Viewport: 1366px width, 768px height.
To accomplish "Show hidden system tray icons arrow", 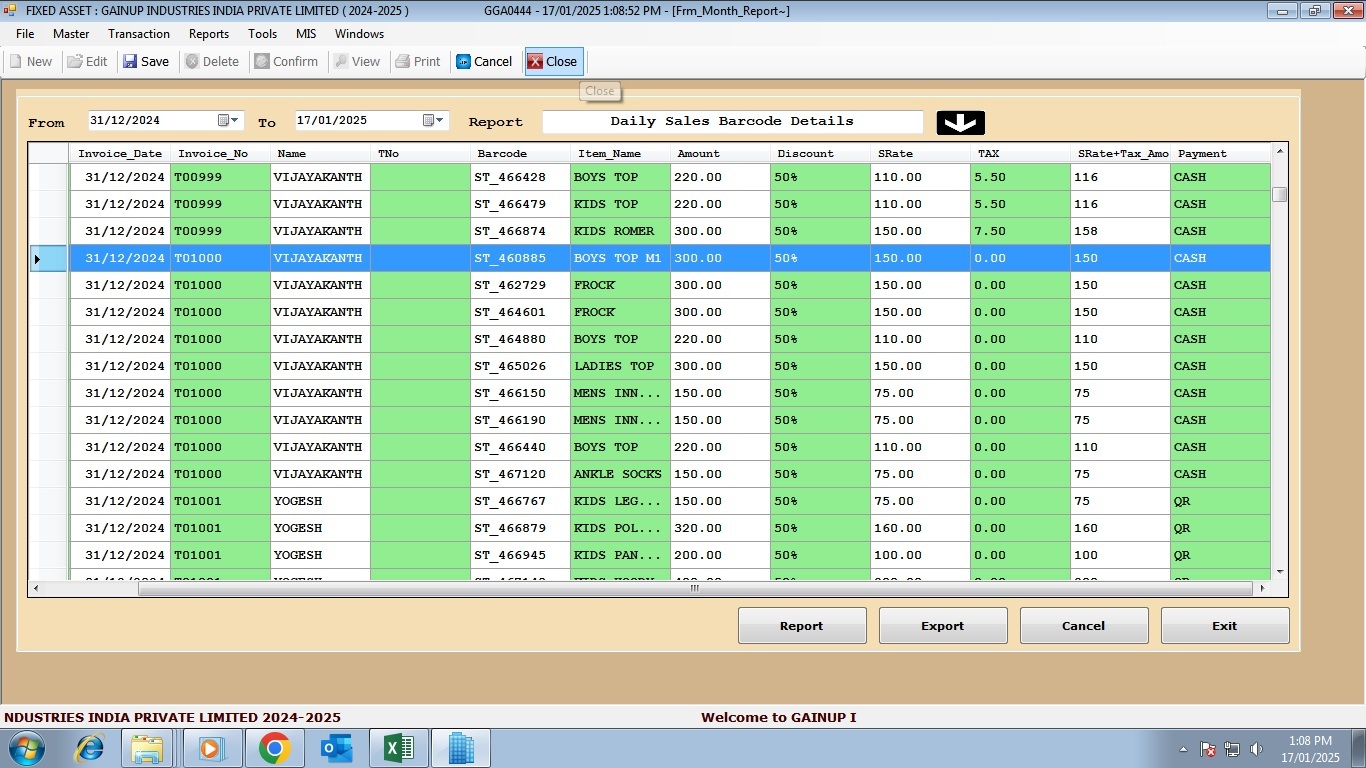I will coord(1183,749).
